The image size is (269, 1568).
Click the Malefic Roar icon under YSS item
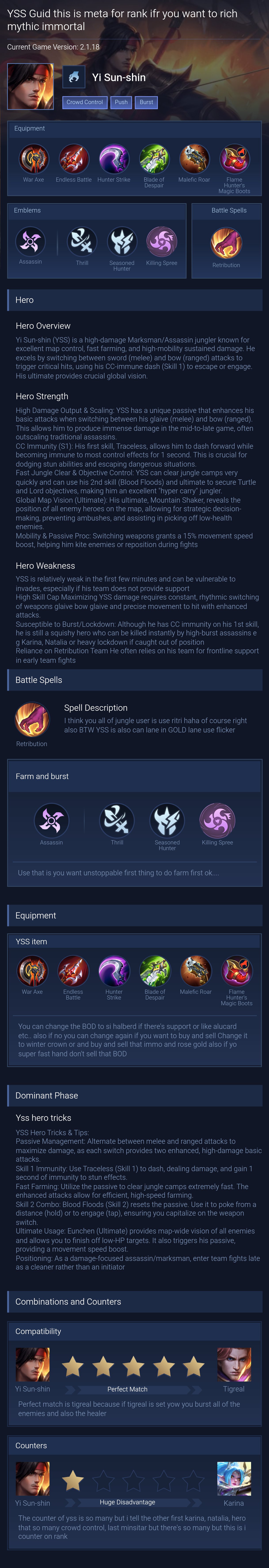click(x=195, y=971)
